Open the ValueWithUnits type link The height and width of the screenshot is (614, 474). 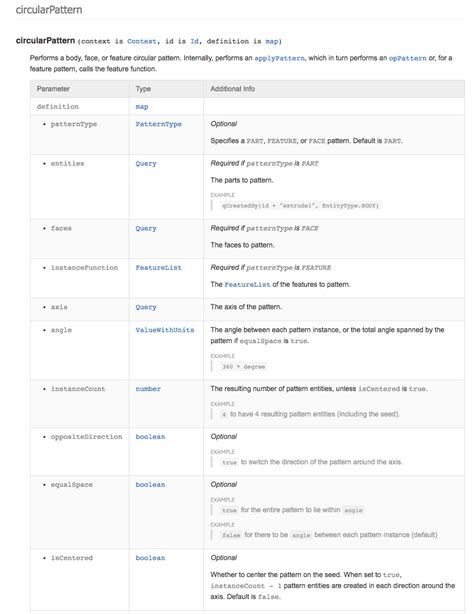pos(165,330)
